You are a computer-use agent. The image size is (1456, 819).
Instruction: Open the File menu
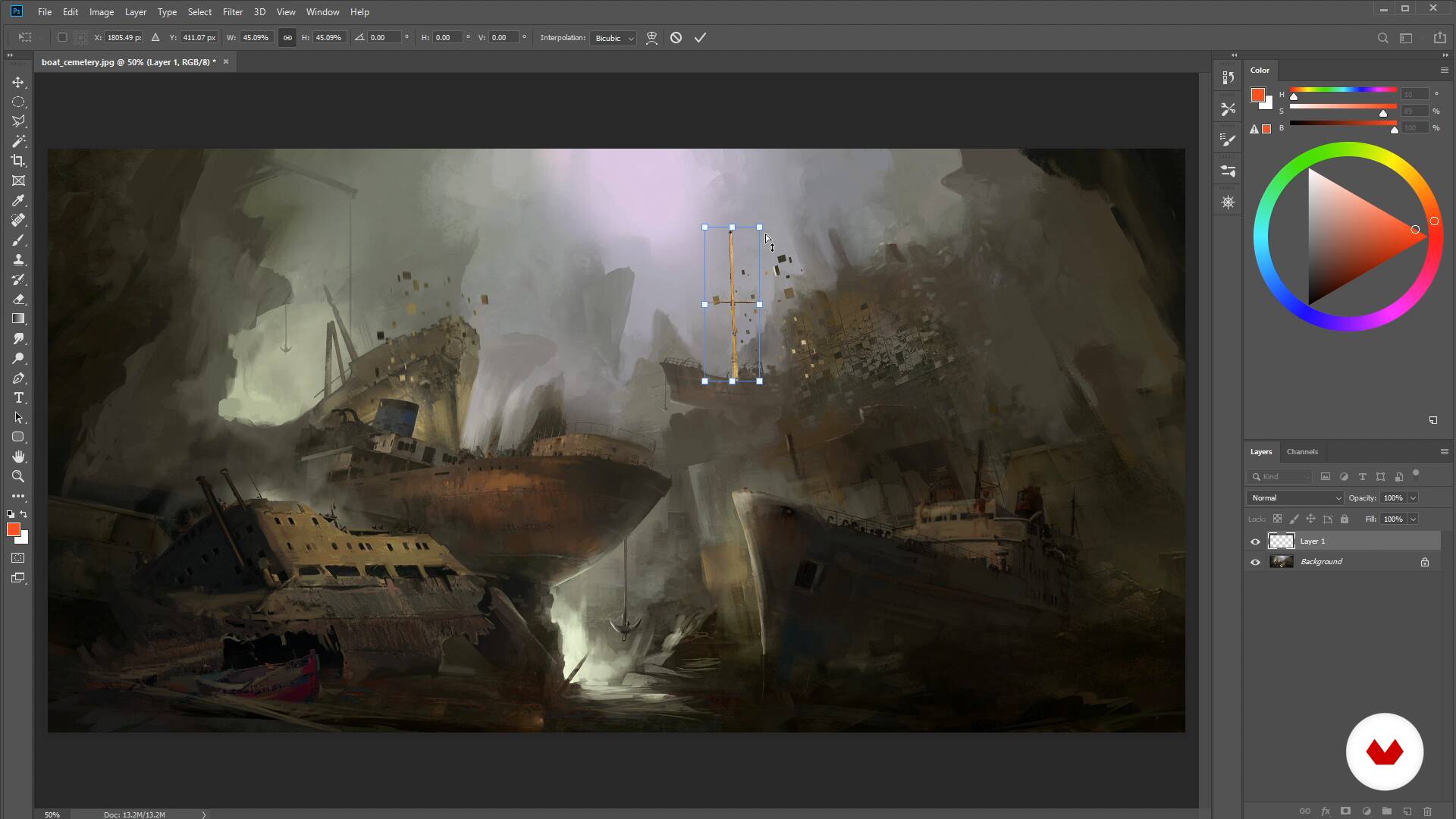click(x=45, y=12)
